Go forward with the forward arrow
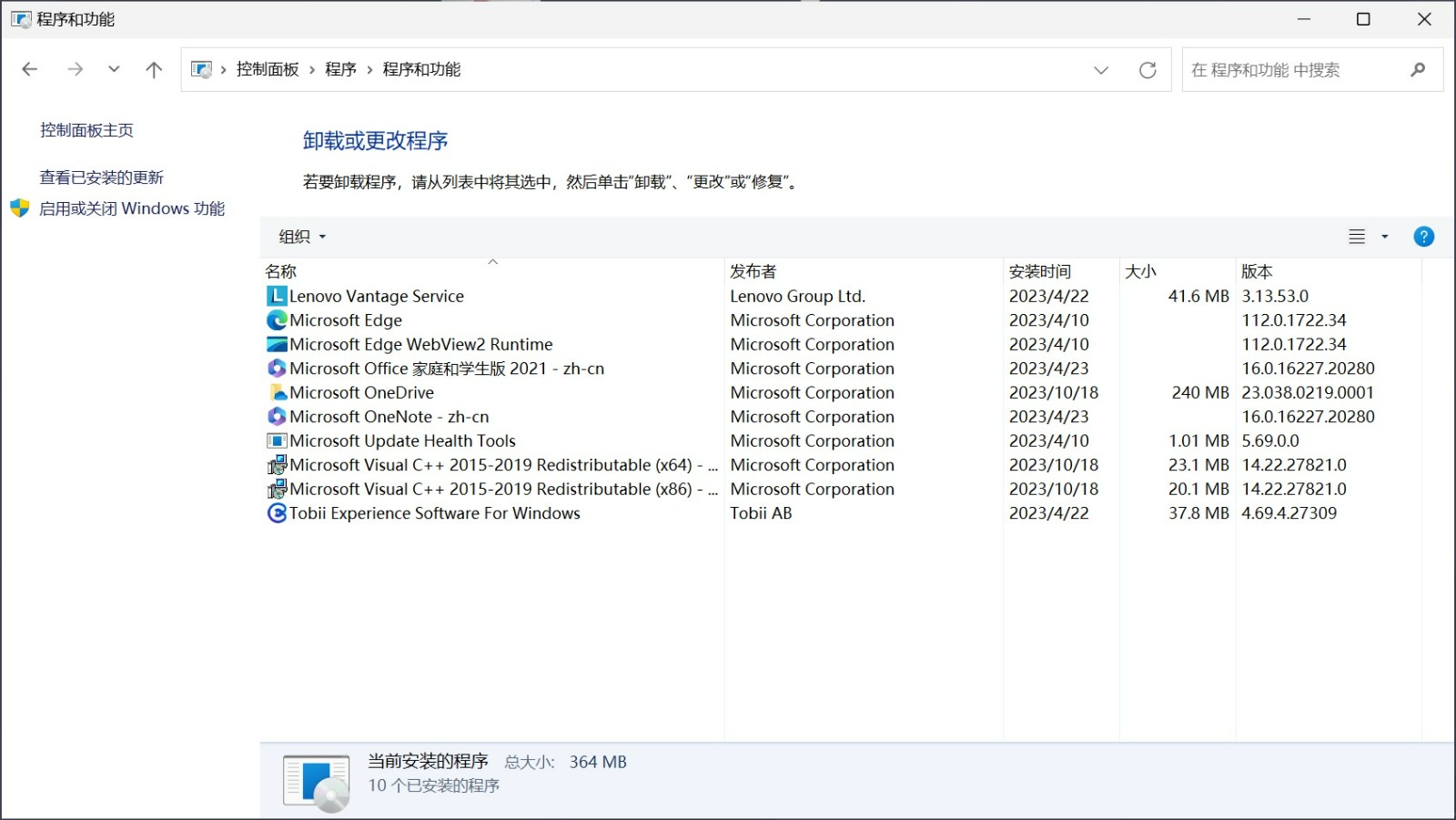 75,69
